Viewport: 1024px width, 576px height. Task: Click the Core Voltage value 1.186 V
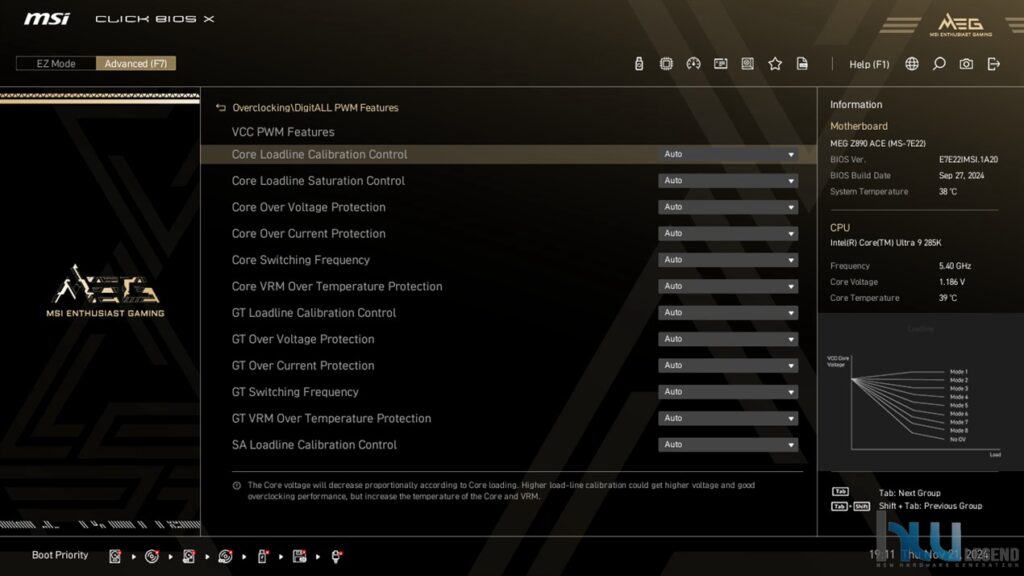coord(952,282)
